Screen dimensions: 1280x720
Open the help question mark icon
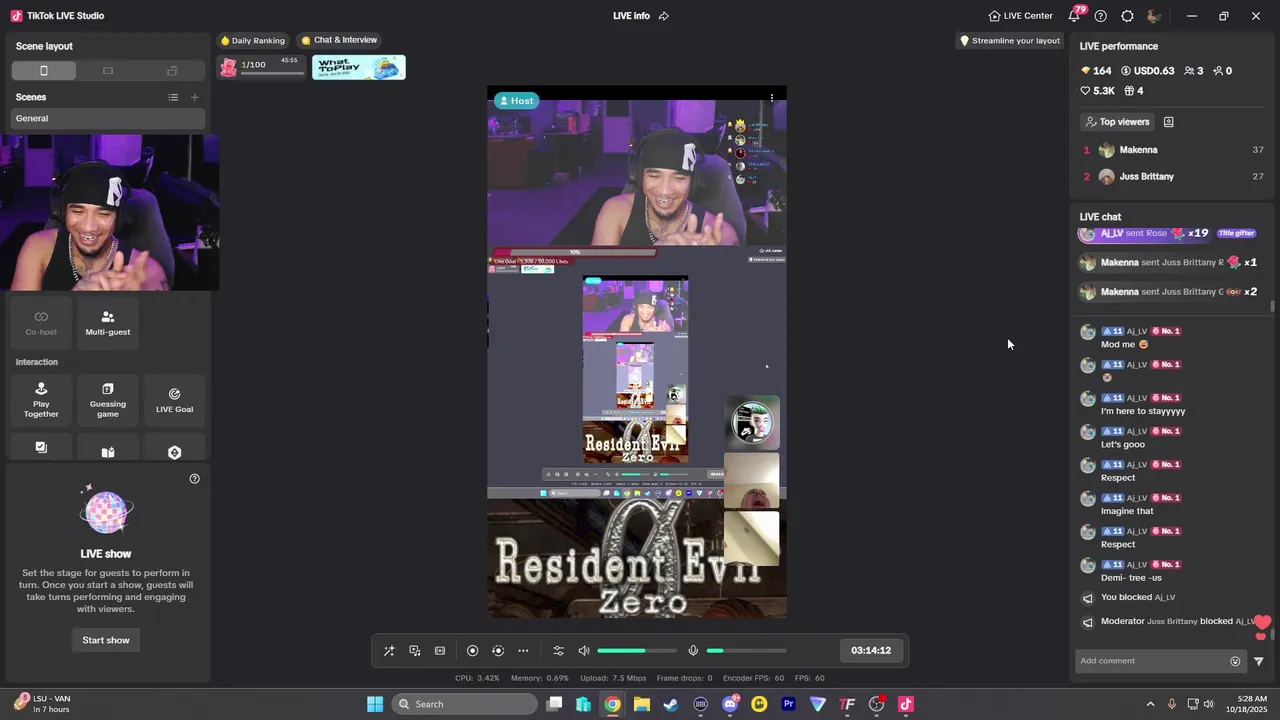1101,16
